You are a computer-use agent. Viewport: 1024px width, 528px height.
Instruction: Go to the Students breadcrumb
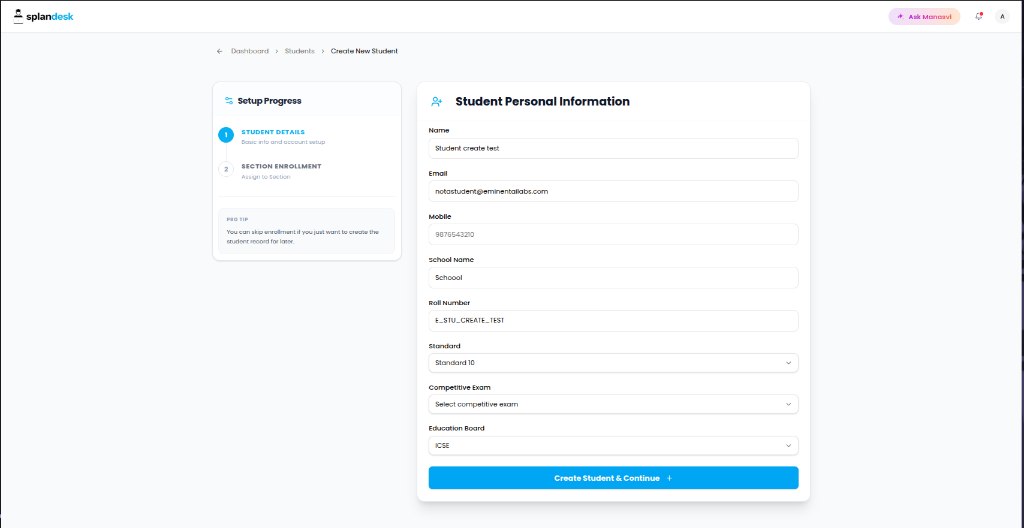click(299, 51)
